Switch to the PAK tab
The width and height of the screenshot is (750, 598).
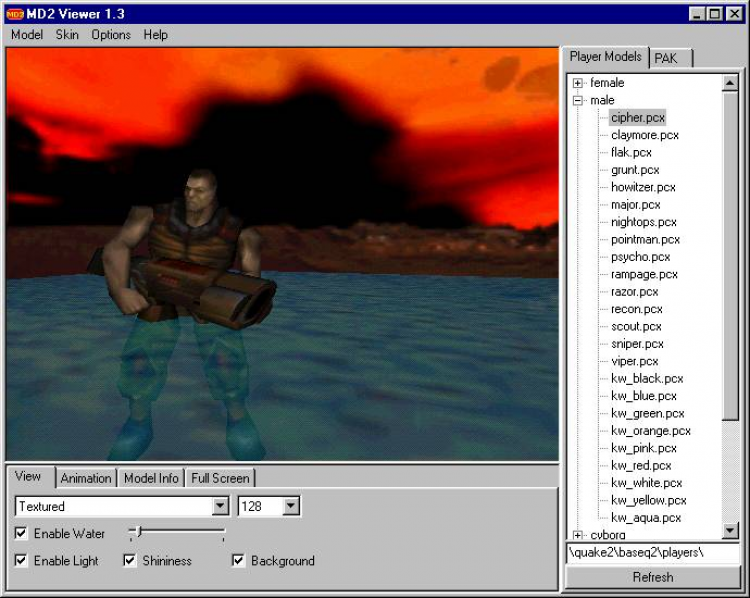tap(670, 58)
